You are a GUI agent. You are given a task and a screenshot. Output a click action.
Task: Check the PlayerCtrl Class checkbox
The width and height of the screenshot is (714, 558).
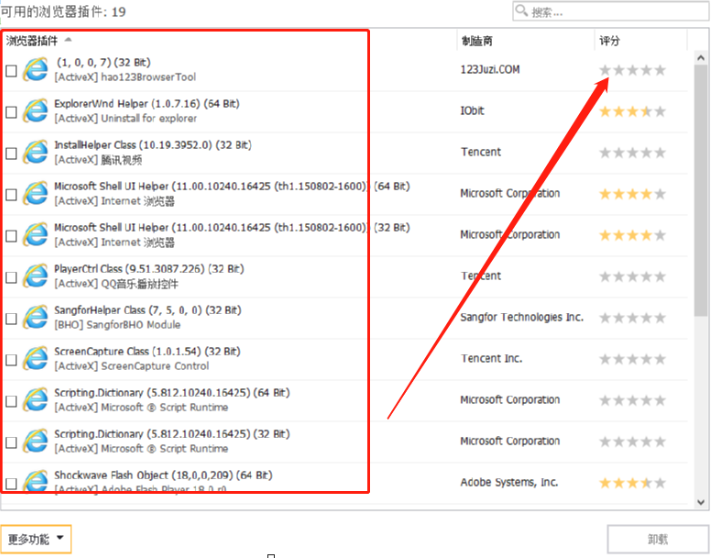pos(11,278)
